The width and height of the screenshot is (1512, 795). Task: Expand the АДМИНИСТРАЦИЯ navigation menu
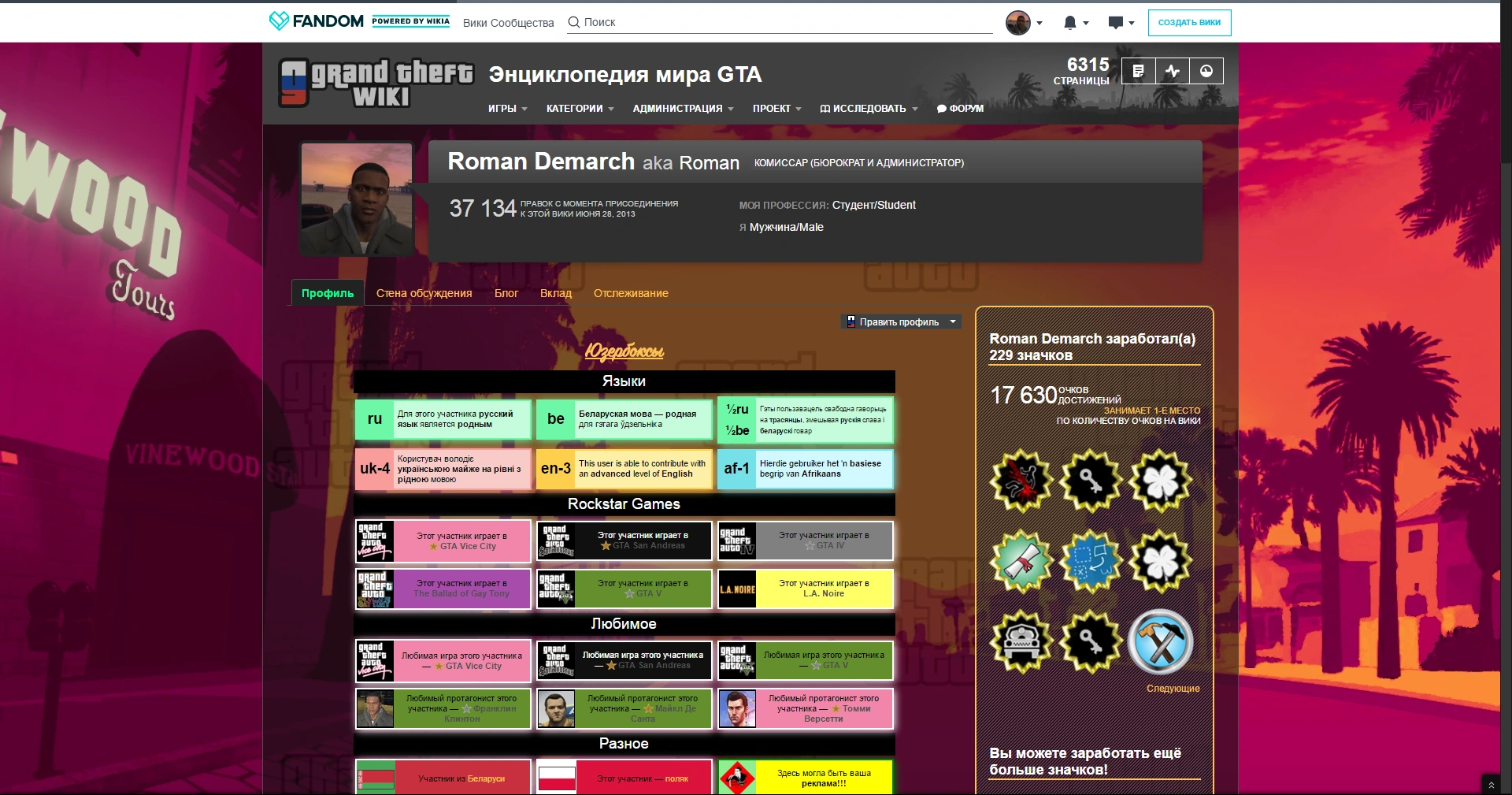tap(683, 109)
